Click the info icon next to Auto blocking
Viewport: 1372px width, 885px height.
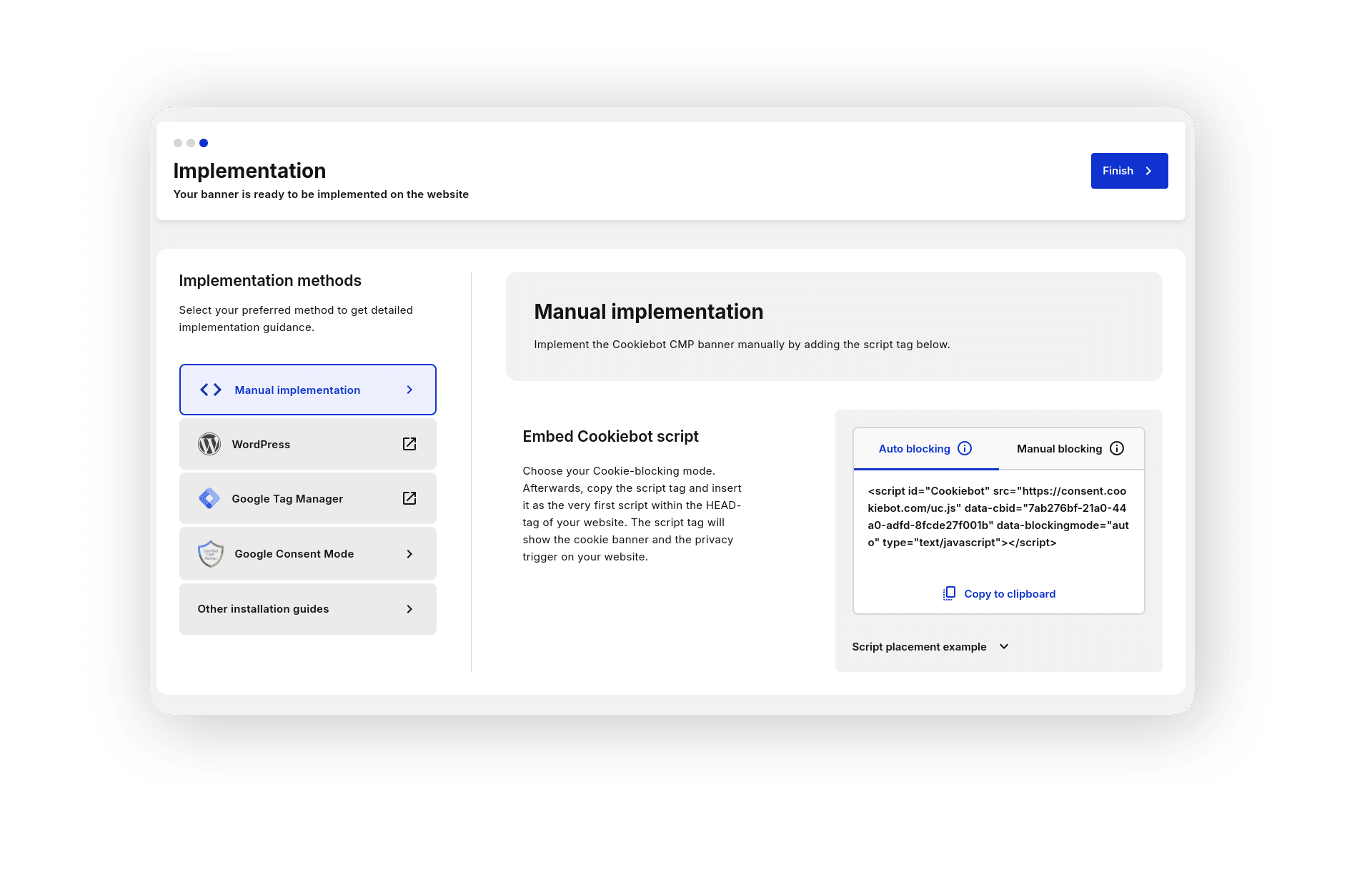[x=965, y=448]
